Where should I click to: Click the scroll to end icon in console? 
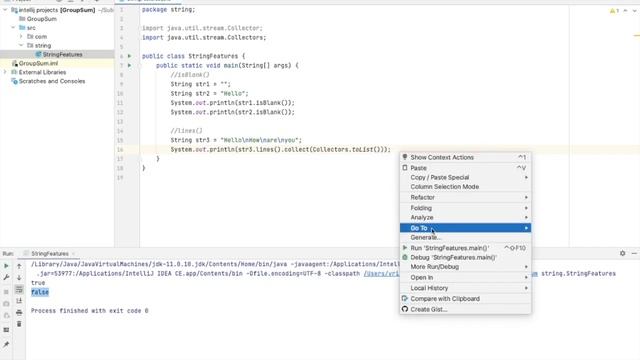[19, 301]
